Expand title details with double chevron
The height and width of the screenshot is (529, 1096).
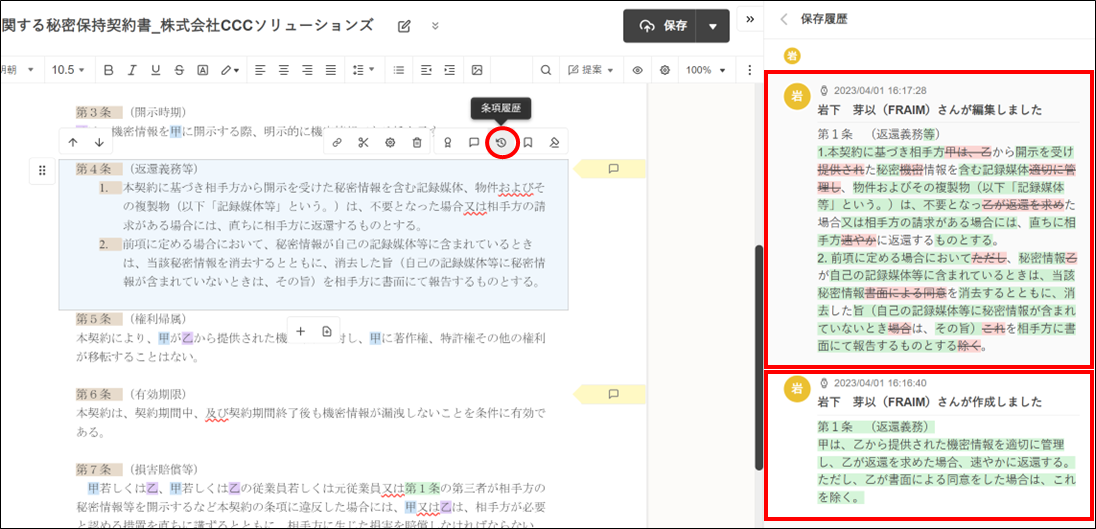tap(435, 26)
